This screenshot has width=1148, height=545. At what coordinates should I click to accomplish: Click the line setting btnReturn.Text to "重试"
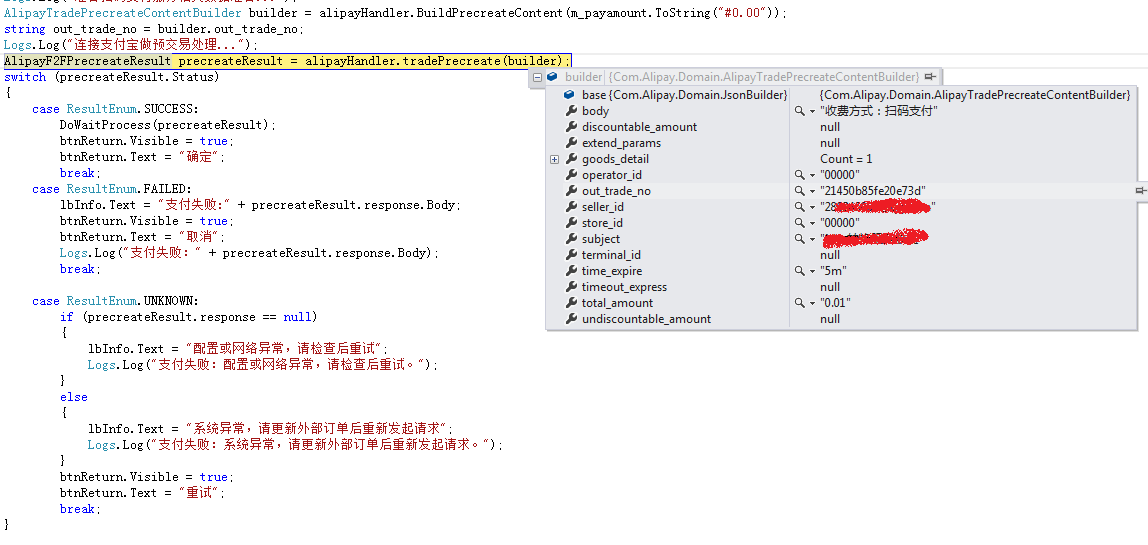(143, 493)
